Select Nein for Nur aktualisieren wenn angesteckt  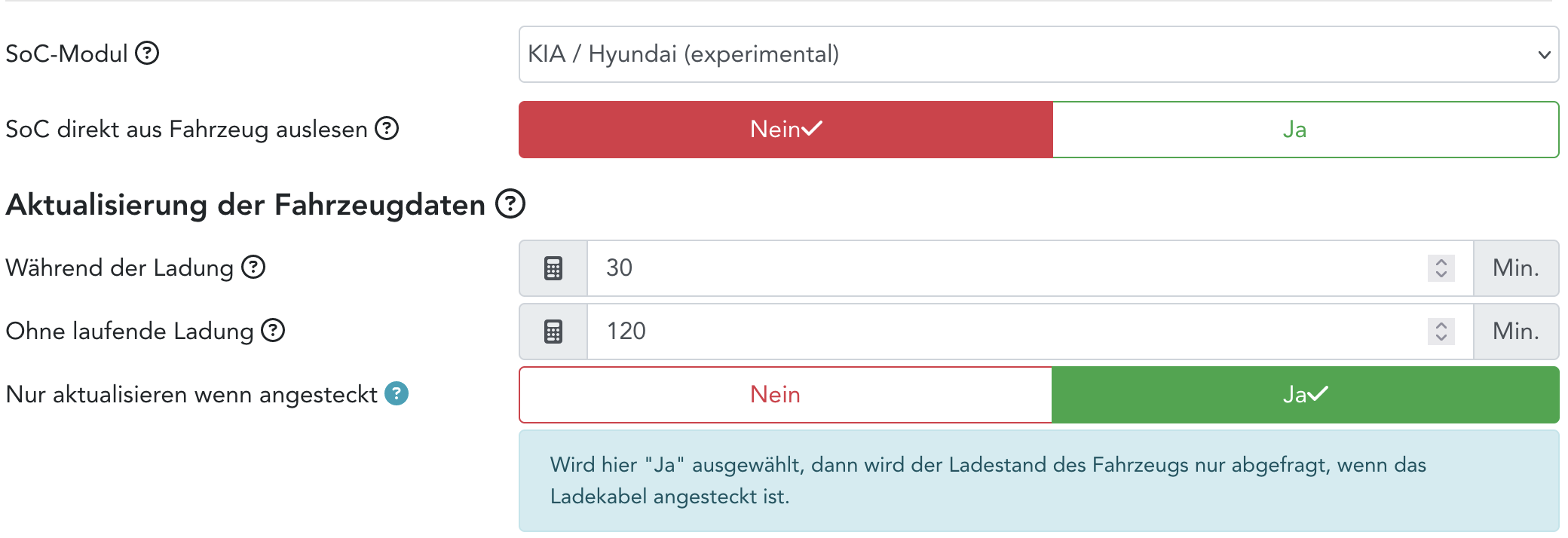coord(786,395)
